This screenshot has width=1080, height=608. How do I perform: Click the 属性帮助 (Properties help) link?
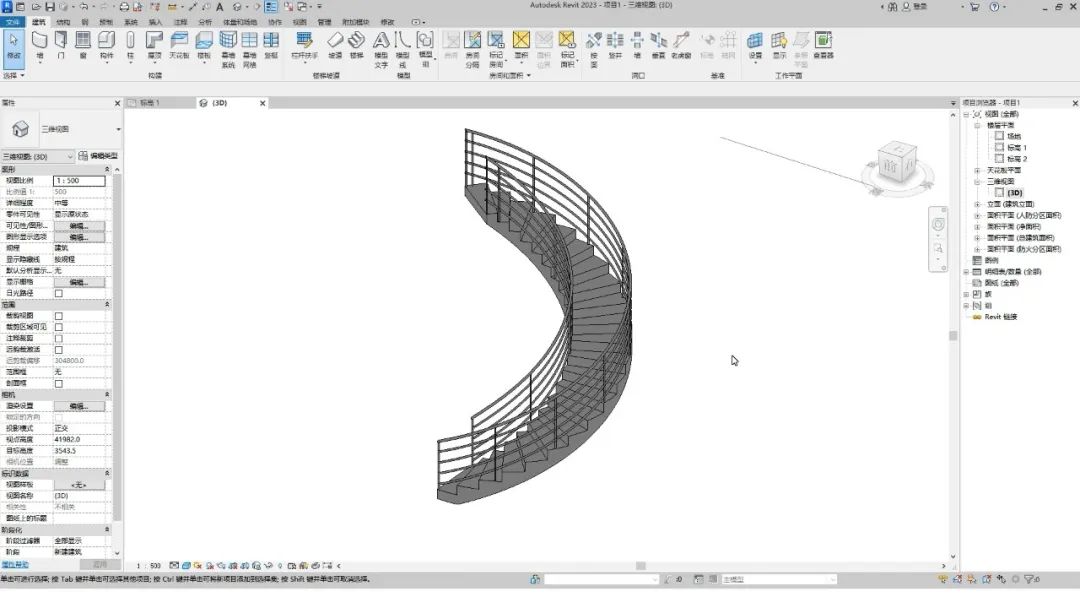point(14,565)
